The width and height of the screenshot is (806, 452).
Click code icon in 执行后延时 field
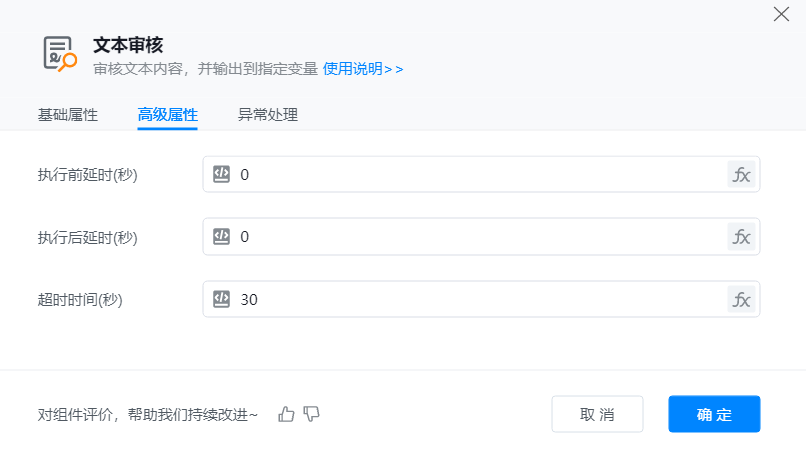pos(222,237)
